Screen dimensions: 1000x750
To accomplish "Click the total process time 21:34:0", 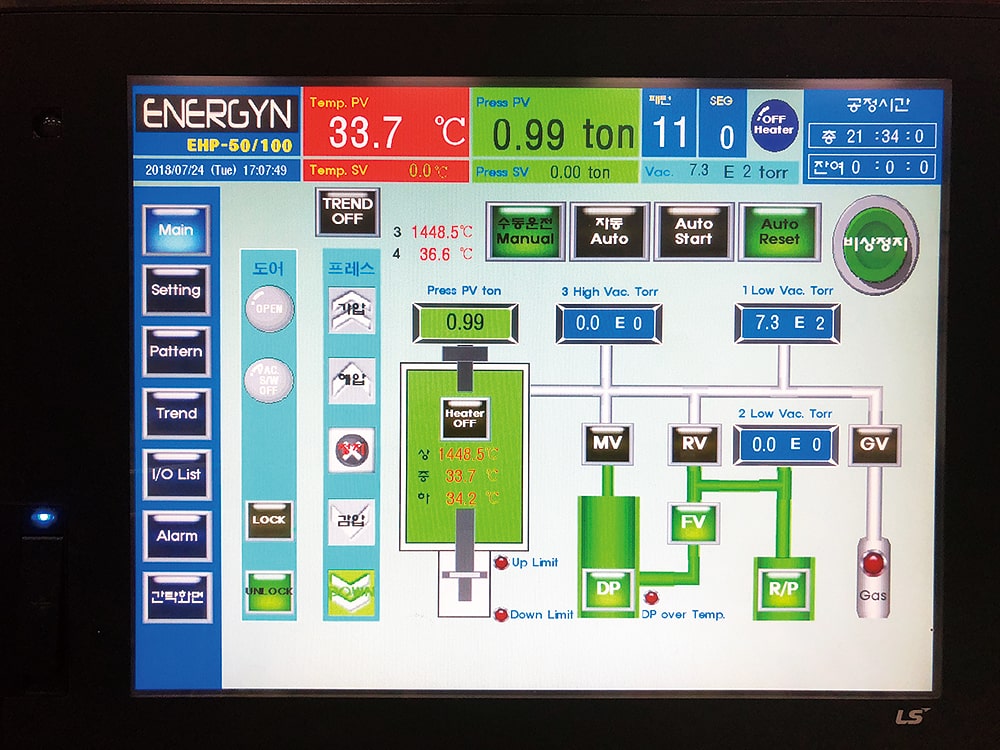I will click(x=873, y=136).
